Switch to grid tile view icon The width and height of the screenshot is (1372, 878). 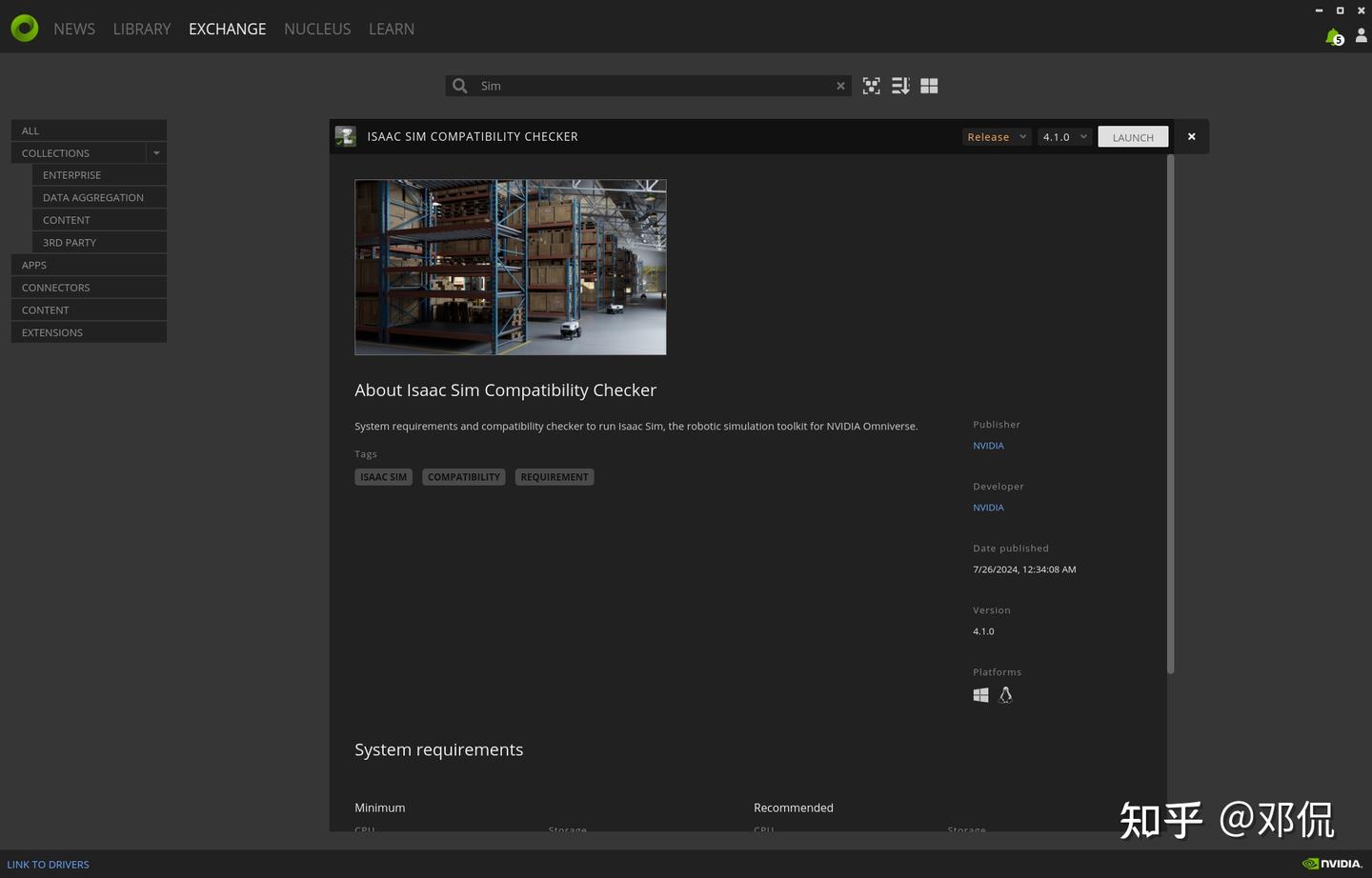929,86
